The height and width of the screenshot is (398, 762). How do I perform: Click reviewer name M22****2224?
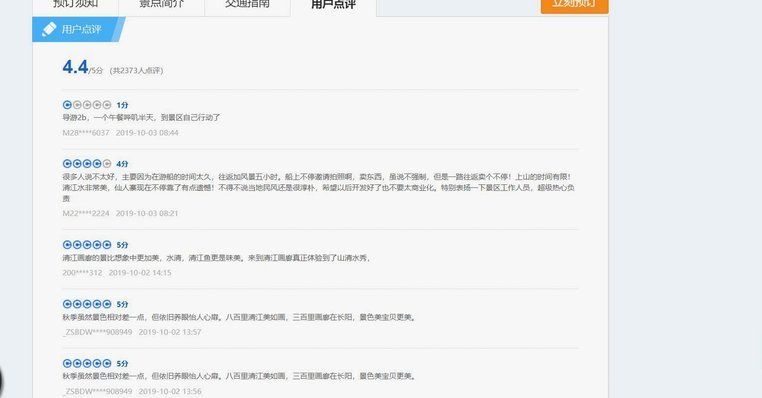(x=86, y=213)
